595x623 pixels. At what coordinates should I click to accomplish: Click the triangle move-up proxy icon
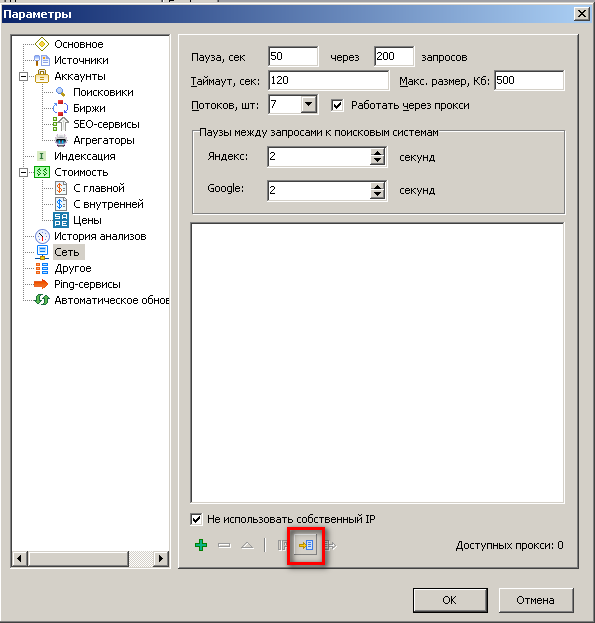pyautogui.click(x=247, y=545)
